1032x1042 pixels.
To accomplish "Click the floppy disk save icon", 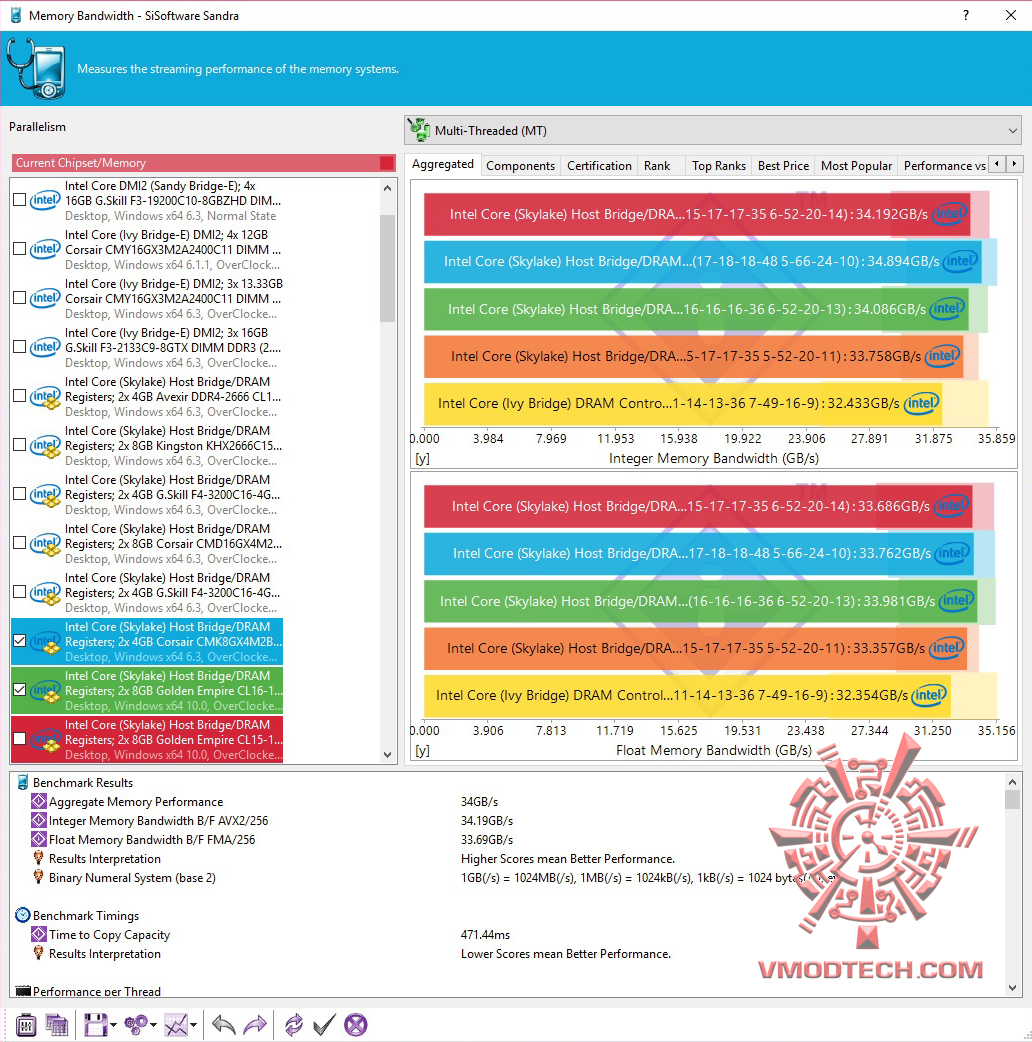I will coord(94,1025).
